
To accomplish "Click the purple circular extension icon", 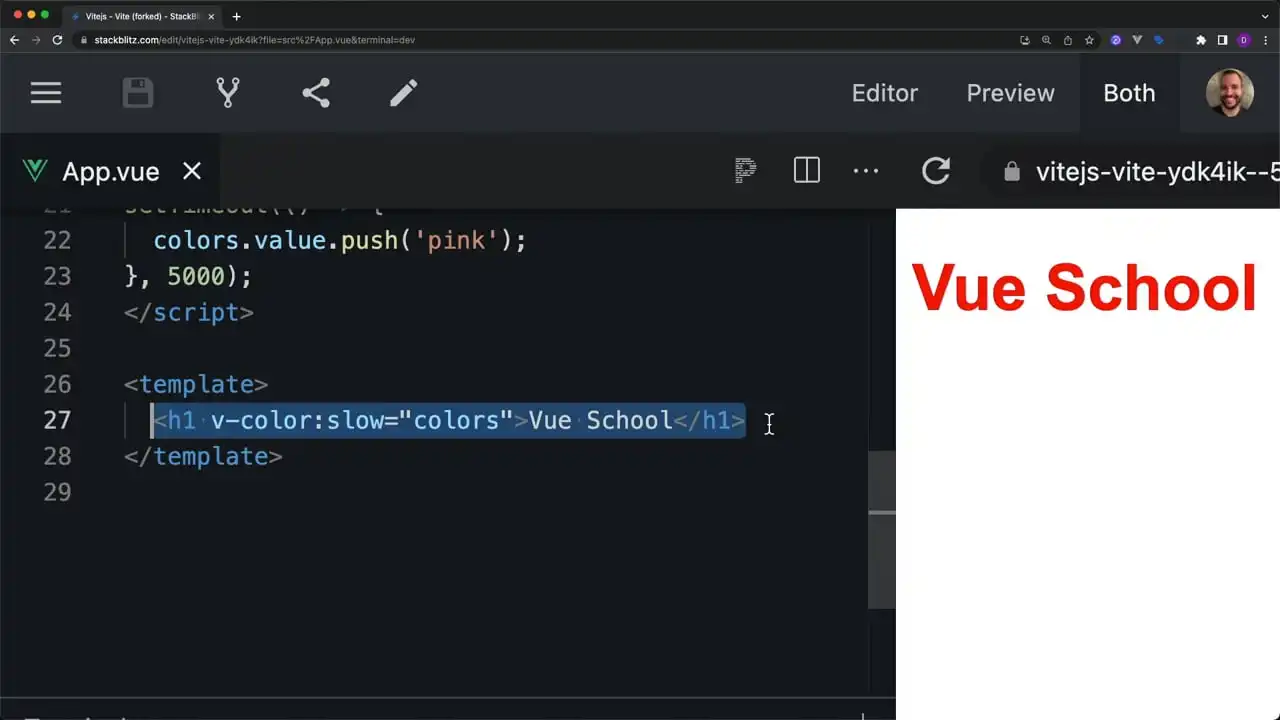I will pos(1116,40).
